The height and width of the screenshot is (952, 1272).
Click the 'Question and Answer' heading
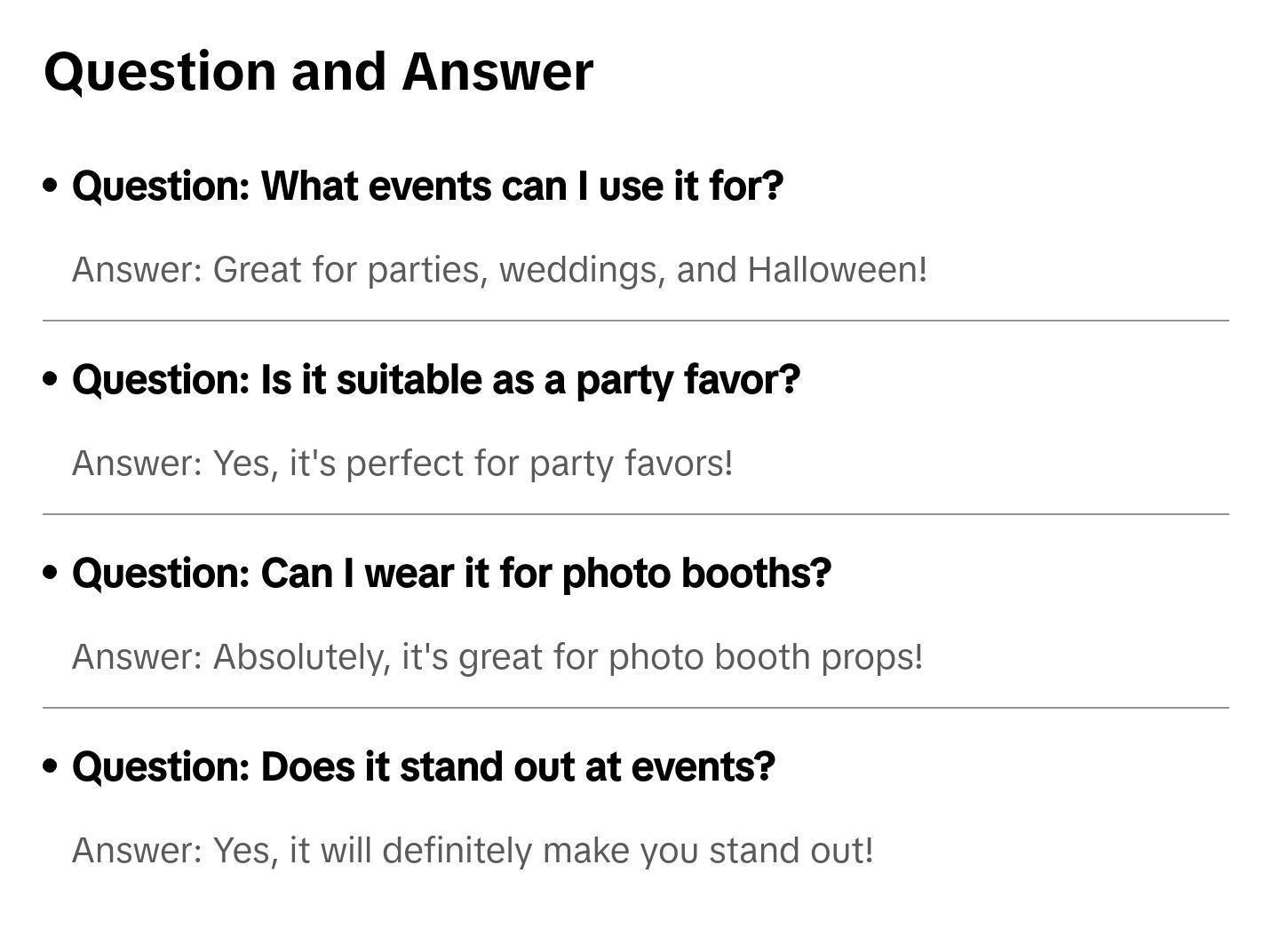coord(318,71)
